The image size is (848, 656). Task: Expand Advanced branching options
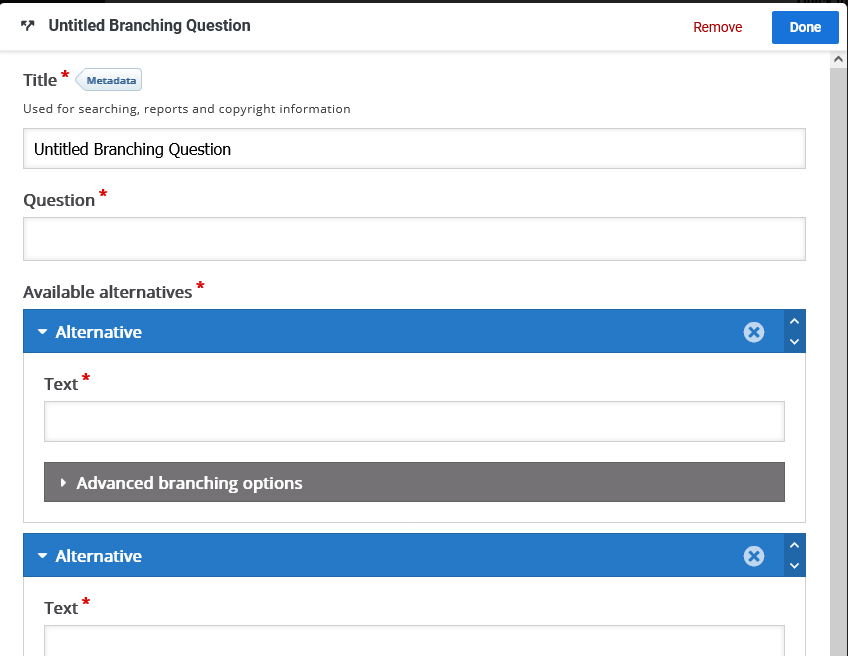(x=189, y=483)
